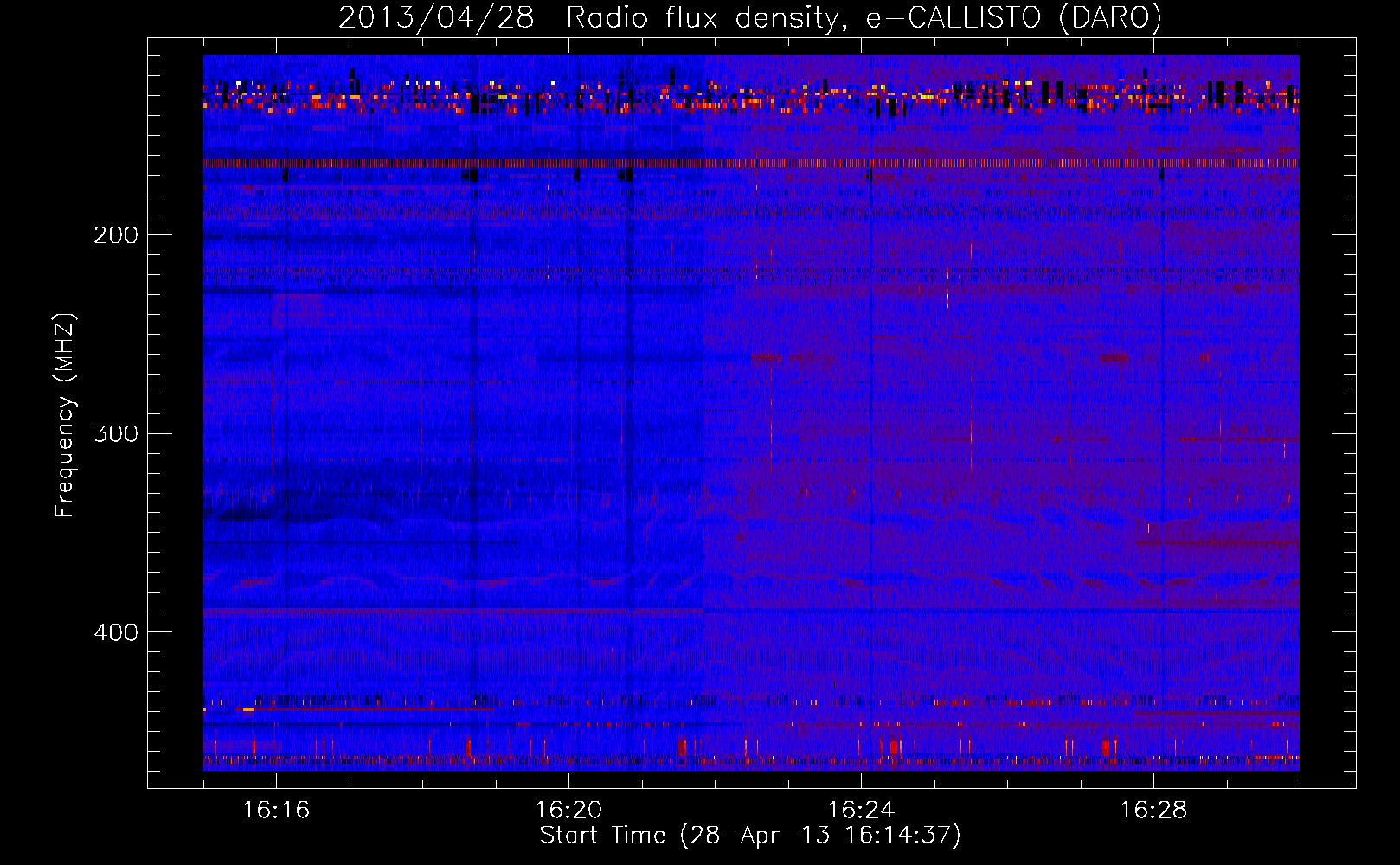
Task: Select the 400 frequency axis label
Action: pyautogui.click(x=115, y=632)
